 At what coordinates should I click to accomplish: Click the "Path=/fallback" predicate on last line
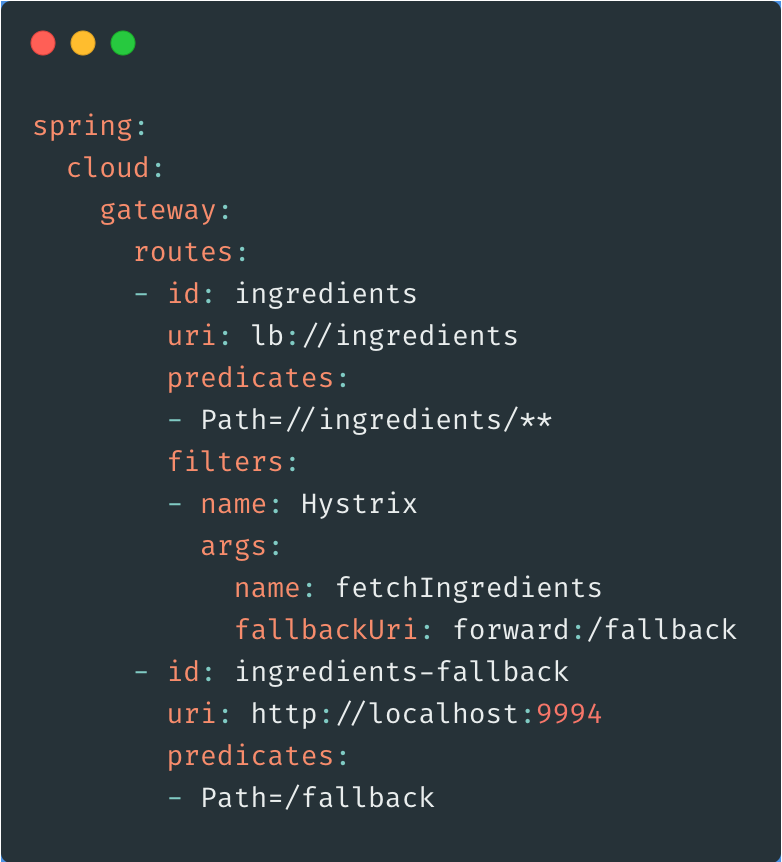(x=317, y=798)
